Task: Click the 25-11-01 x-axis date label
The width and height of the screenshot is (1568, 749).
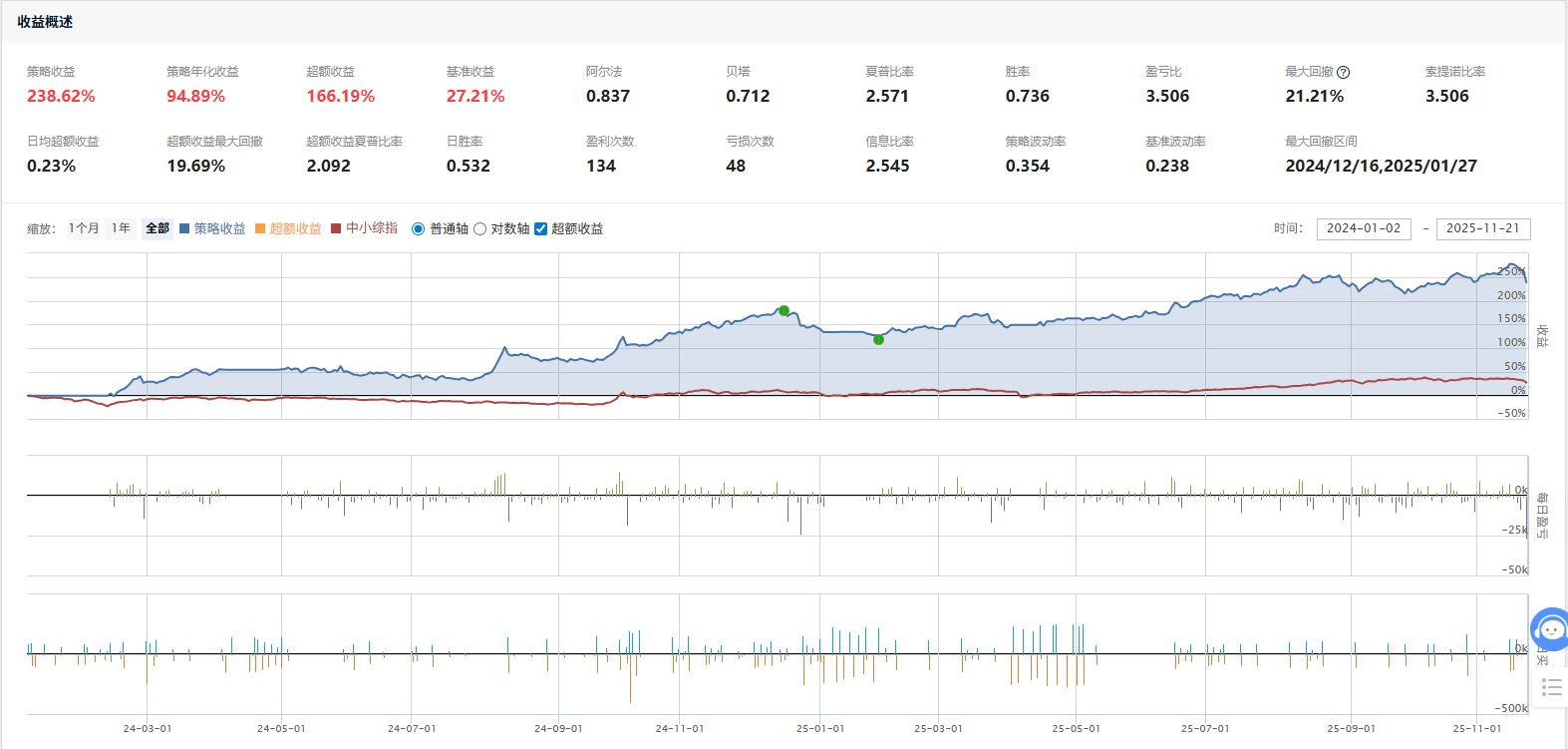Action: tap(1477, 728)
